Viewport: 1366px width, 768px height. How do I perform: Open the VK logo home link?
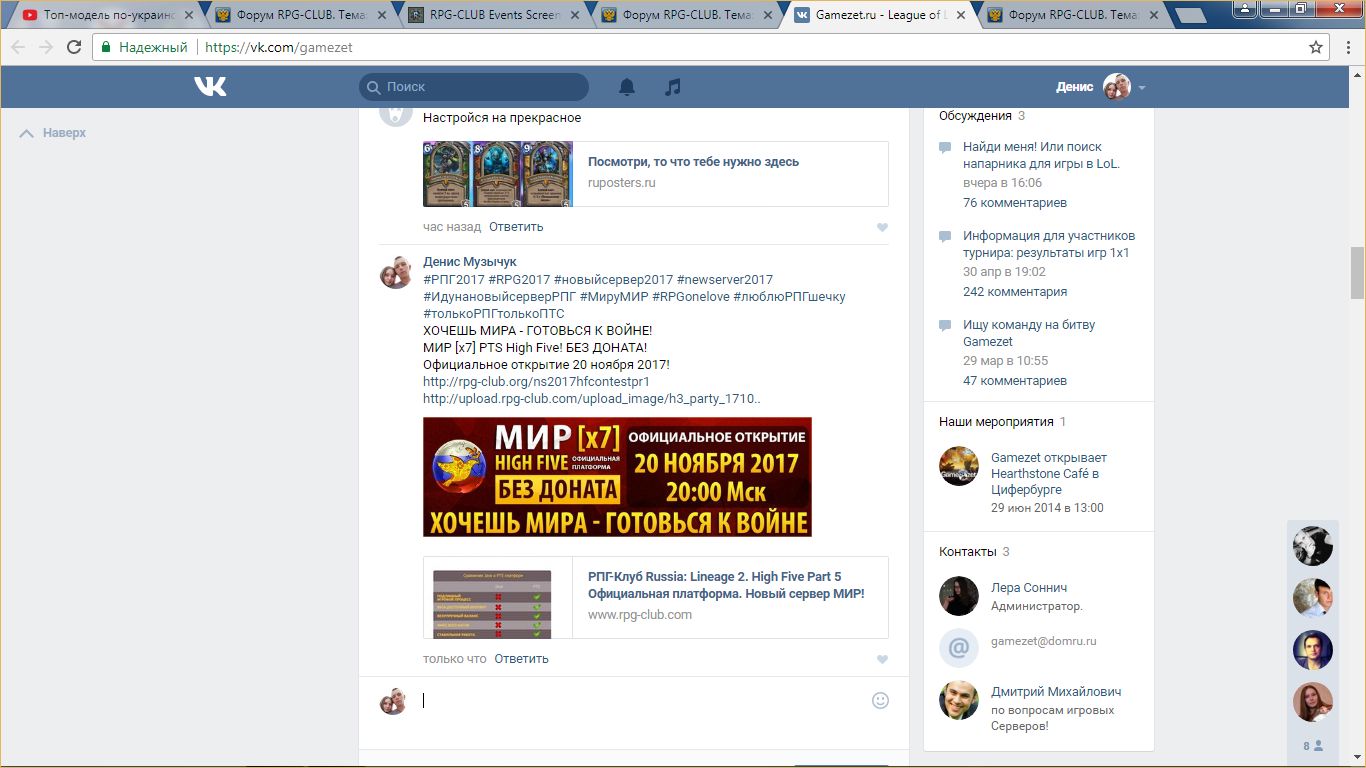pyautogui.click(x=211, y=87)
